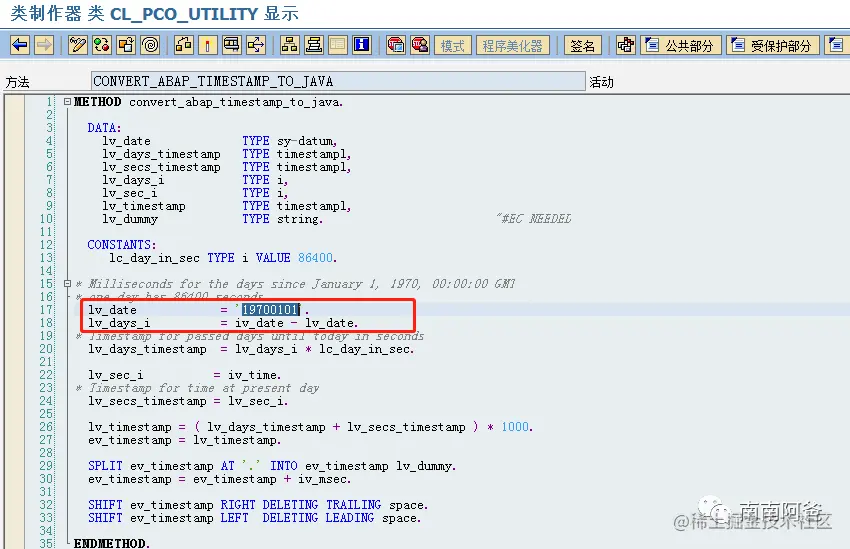Click lv_secs_timestamp declaration on line 6
The image size is (850, 549).
click(x=162, y=167)
